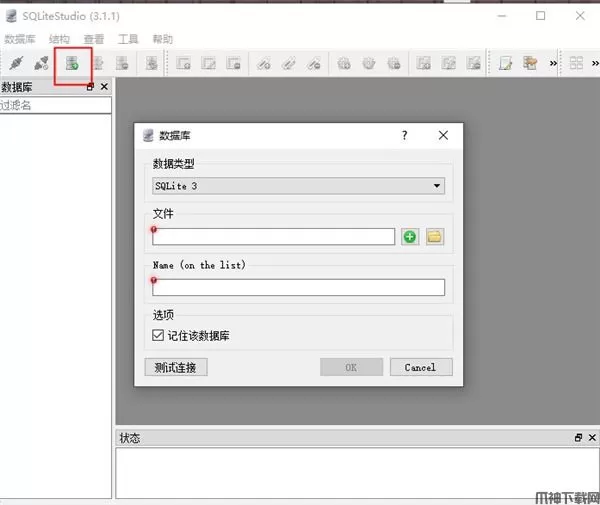Viewport: 600px width, 505px height.
Task: Click the Edit table toolbar icon
Action: [209, 63]
